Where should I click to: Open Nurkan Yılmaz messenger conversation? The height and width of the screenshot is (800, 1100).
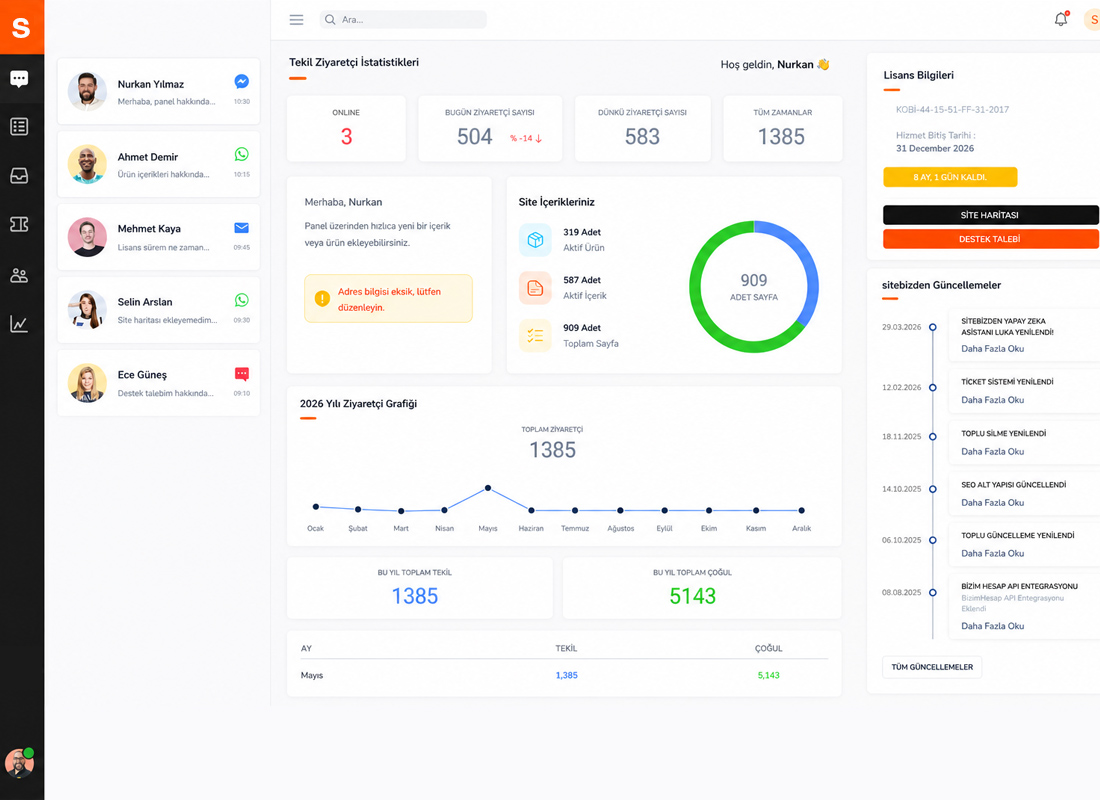click(x=159, y=91)
